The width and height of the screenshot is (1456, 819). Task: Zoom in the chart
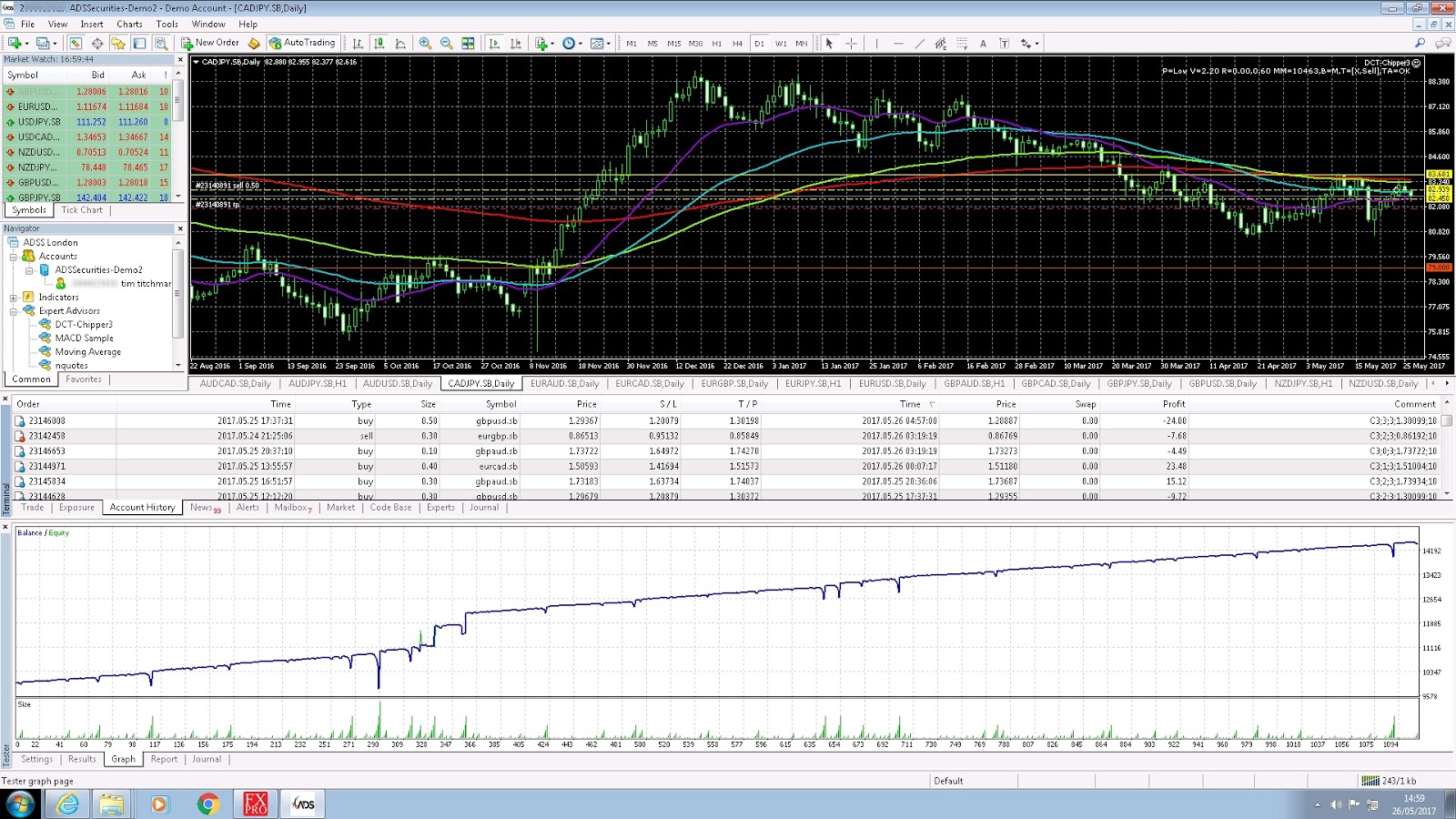tap(425, 43)
